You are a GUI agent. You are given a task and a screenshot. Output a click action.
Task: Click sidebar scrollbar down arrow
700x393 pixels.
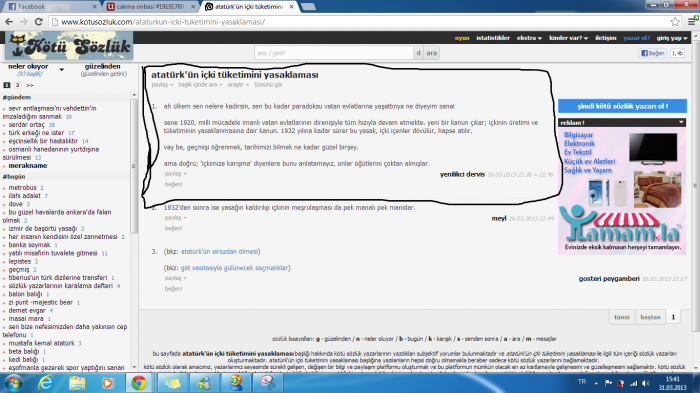click(x=134, y=367)
